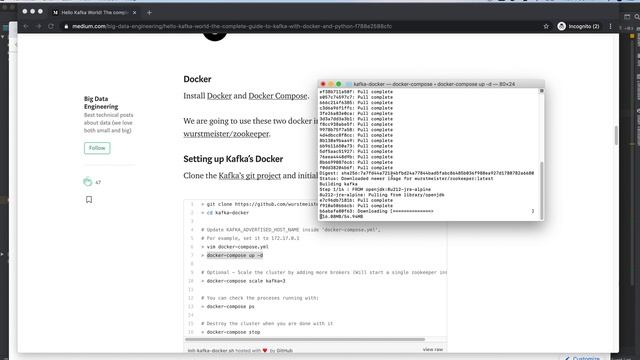This screenshot has width=640, height=360.
Task: Click the terminal folder proxy icon
Action: point(349,84)
